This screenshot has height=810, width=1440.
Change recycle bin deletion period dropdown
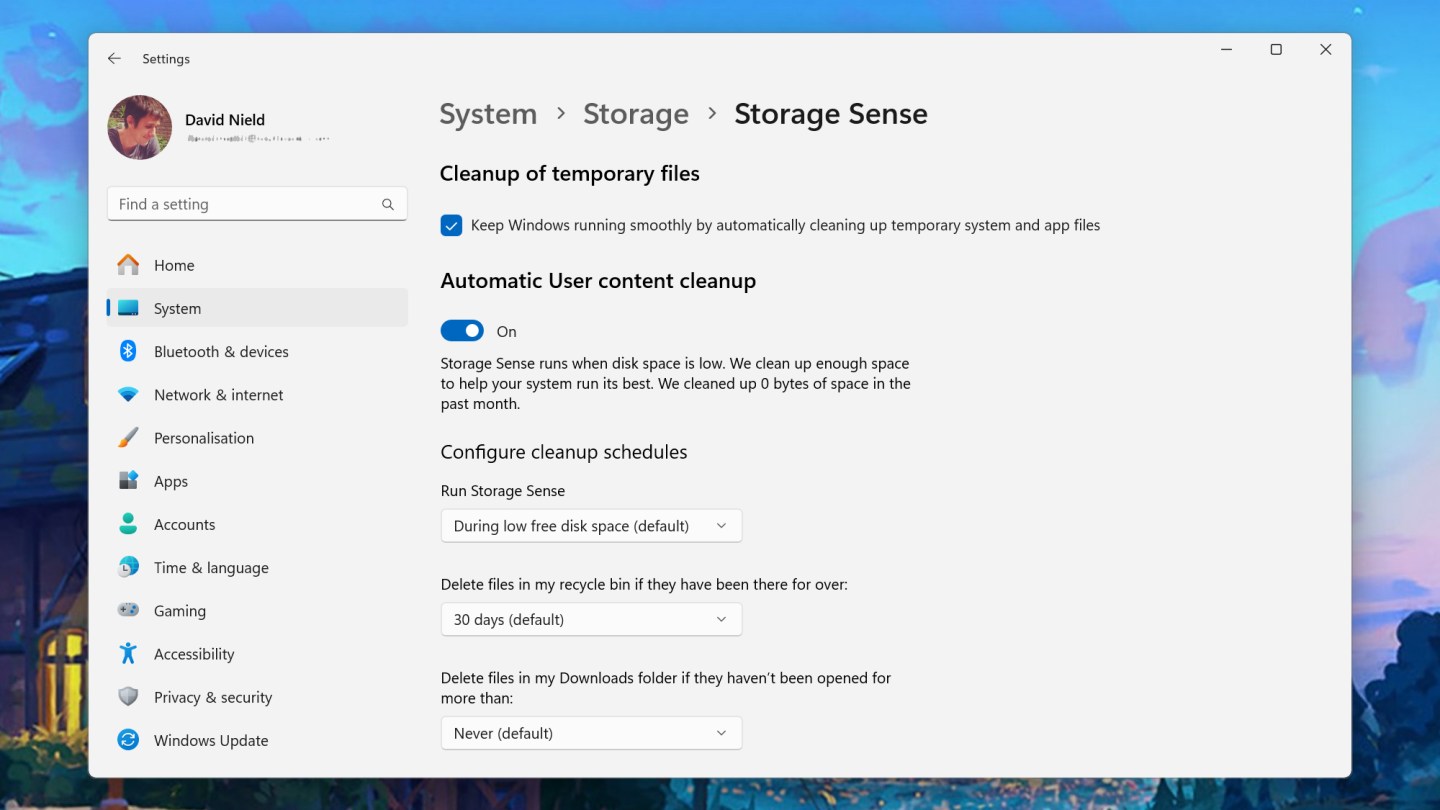(x=591, y=619)
